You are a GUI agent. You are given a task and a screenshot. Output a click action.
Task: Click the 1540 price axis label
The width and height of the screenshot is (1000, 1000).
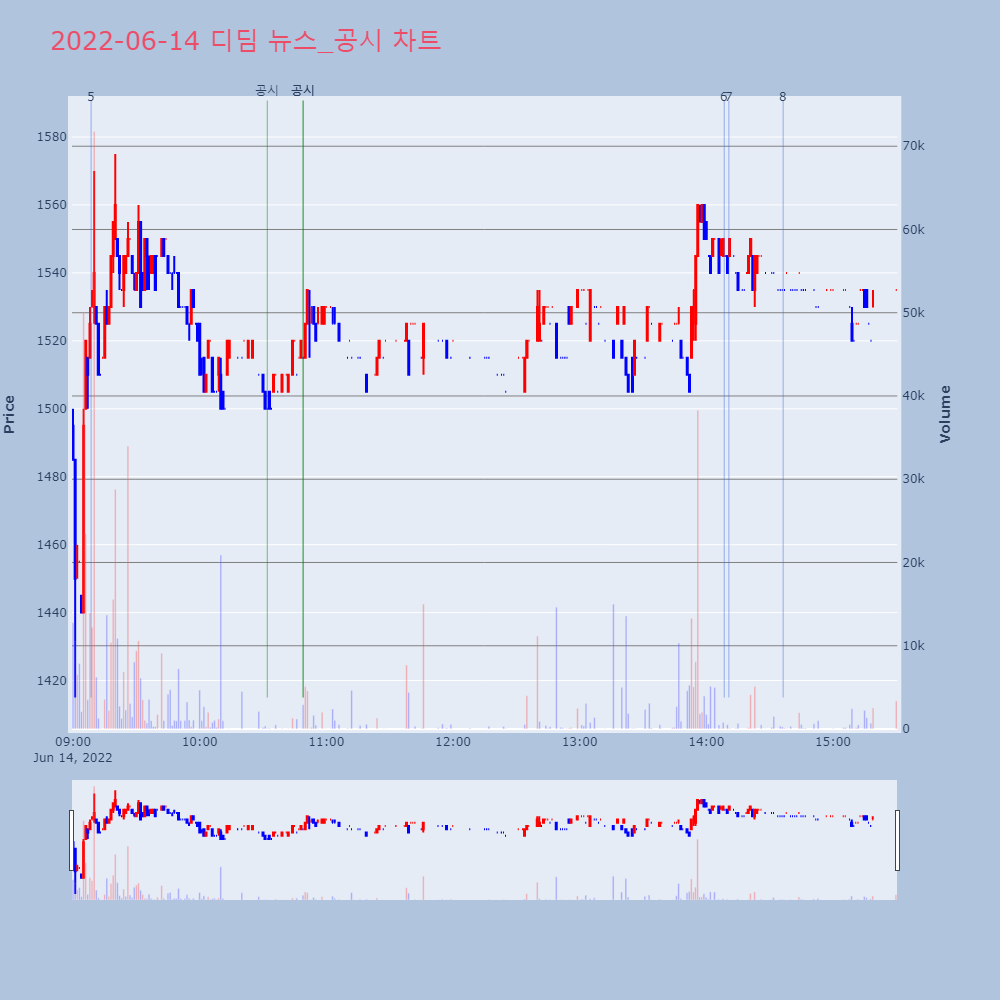click(x=52, y=273)
